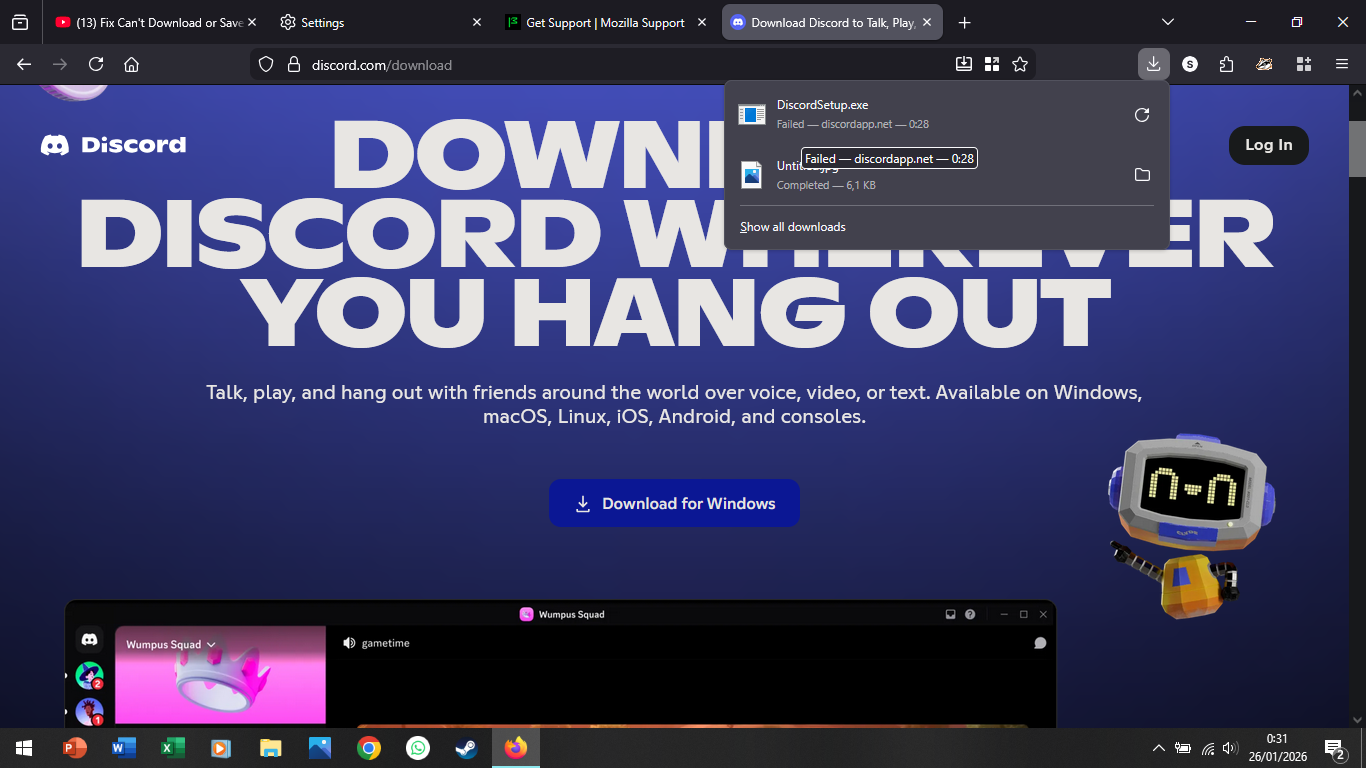Expand the list all tabs dropdown
1366x768 pixels.
[x=1167, y=22]
